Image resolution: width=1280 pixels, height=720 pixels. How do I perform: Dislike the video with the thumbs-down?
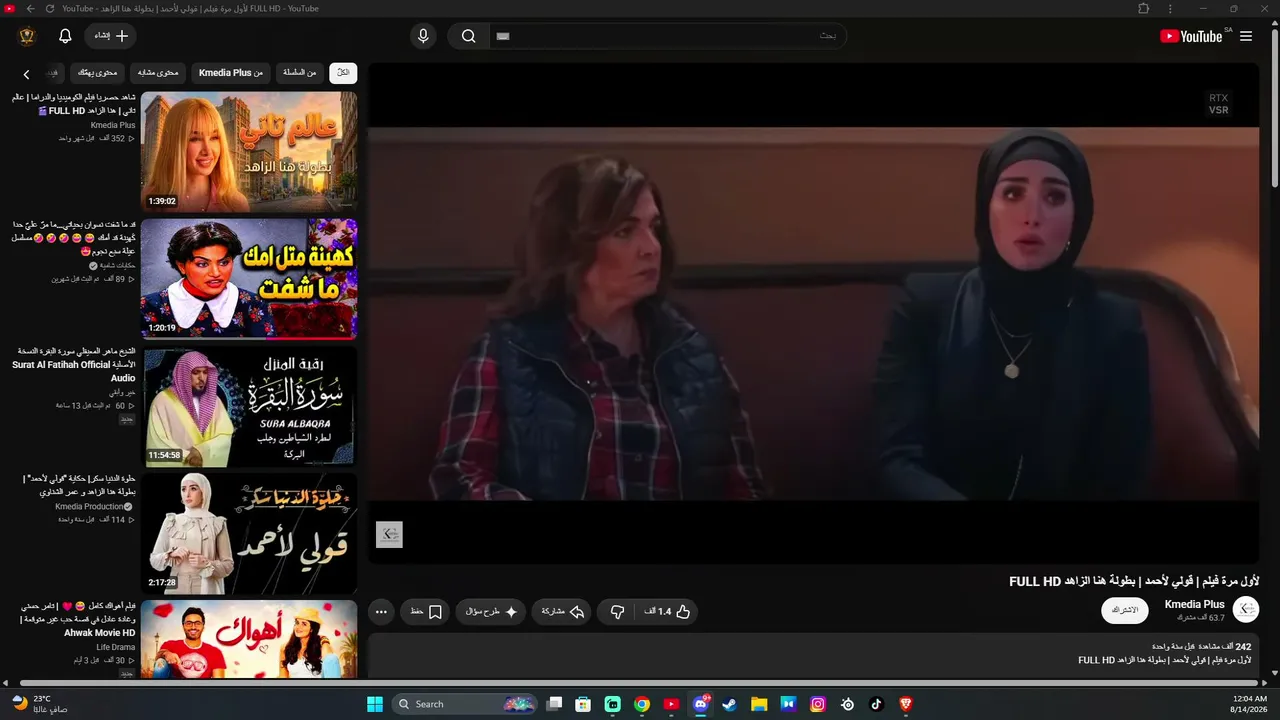tap(618, 611)
